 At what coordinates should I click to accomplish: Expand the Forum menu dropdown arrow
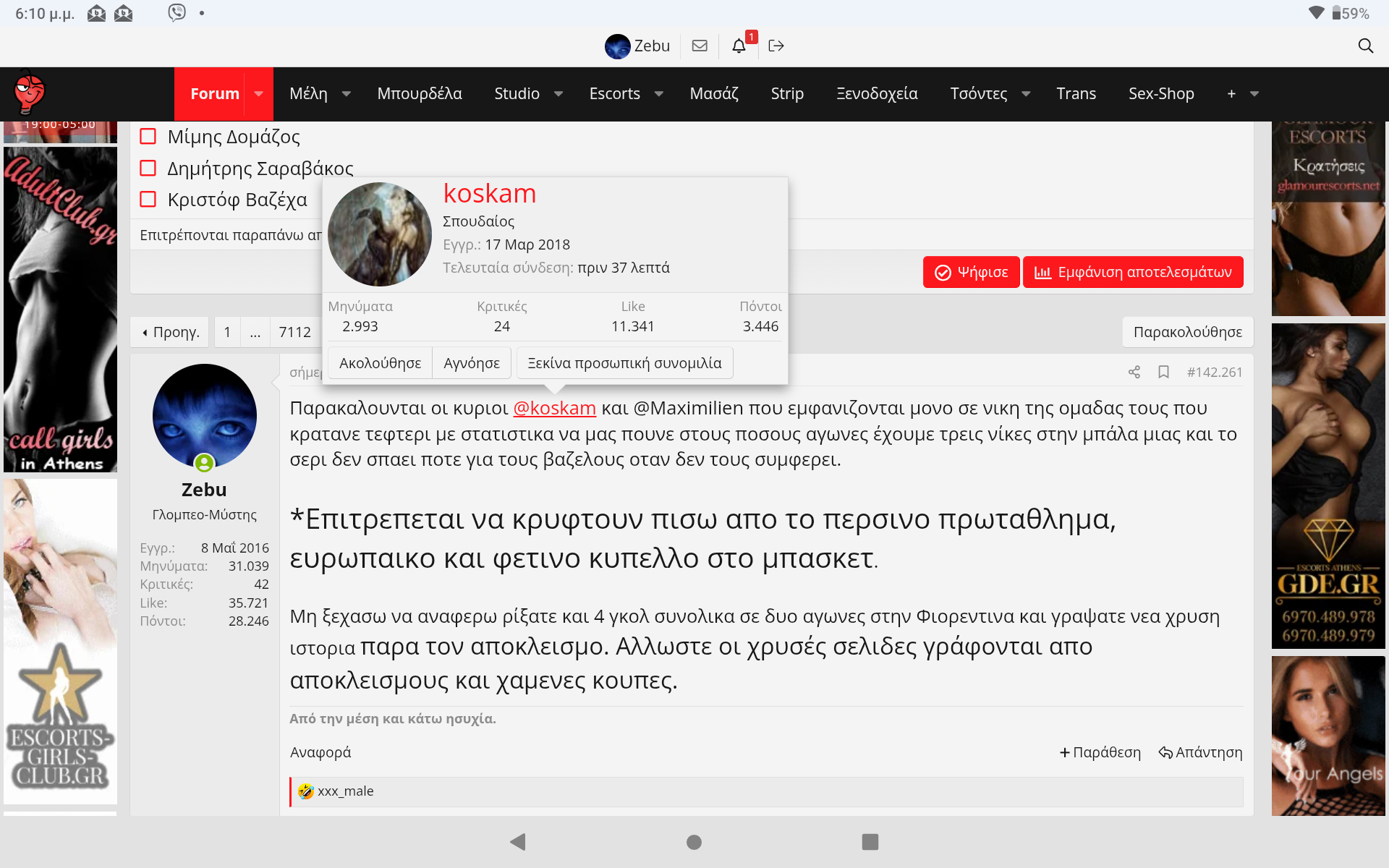259,94
